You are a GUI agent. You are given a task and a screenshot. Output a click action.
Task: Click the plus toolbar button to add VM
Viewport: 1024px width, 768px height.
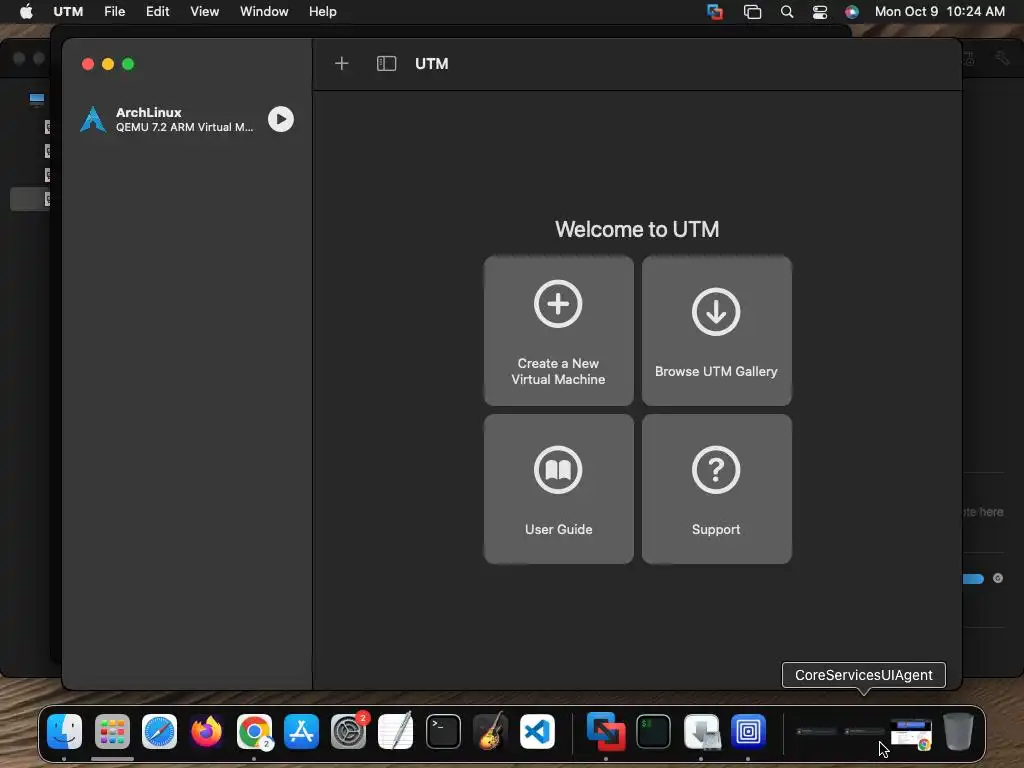coord(342,63)
